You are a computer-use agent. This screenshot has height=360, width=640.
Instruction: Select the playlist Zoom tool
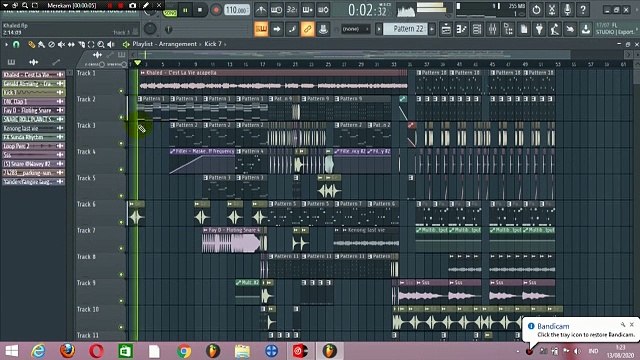(101, 44)
